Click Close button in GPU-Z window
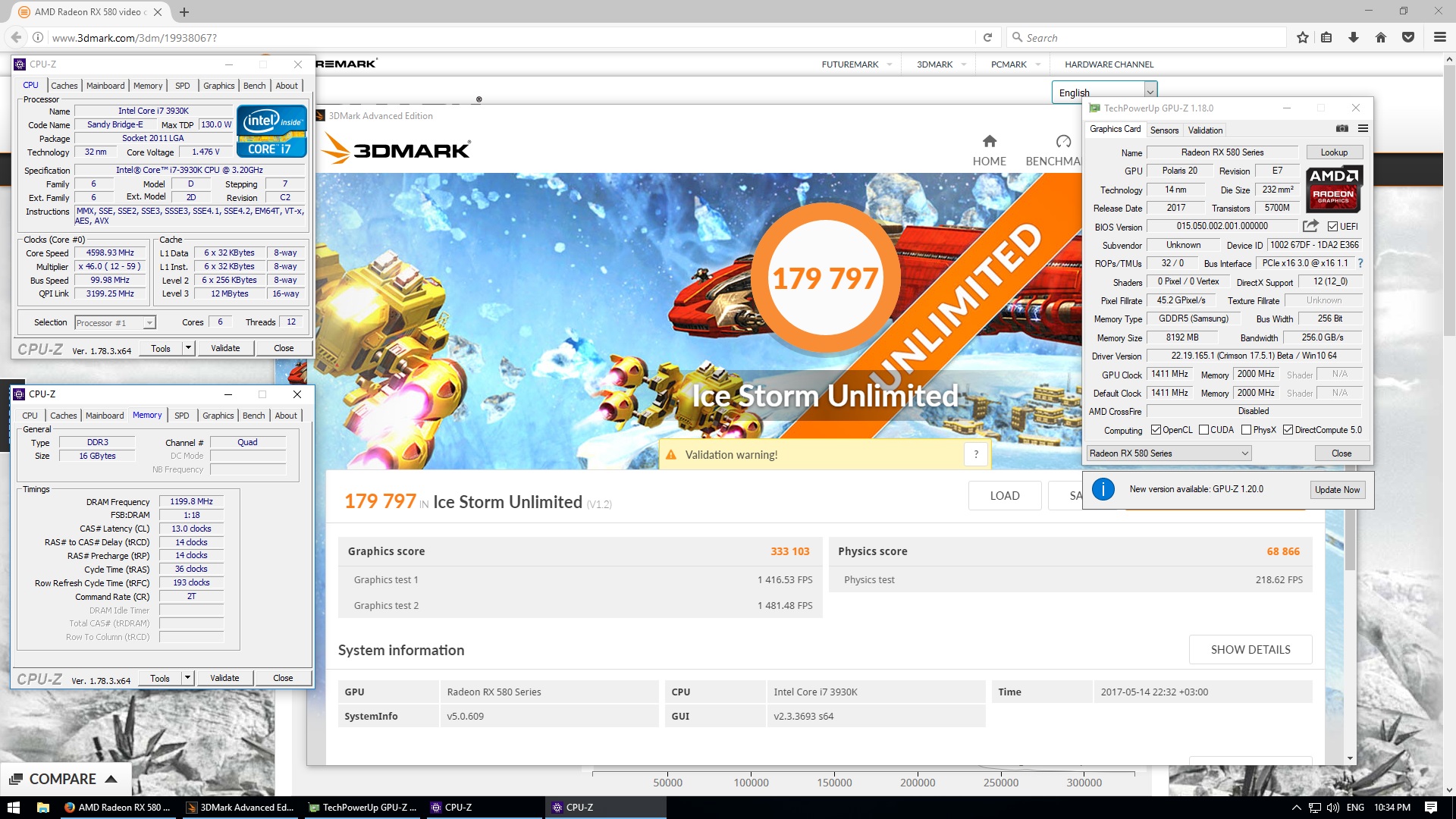Image resolution: width=1456 pixels, height=819 pixels. click(1341, 453)
